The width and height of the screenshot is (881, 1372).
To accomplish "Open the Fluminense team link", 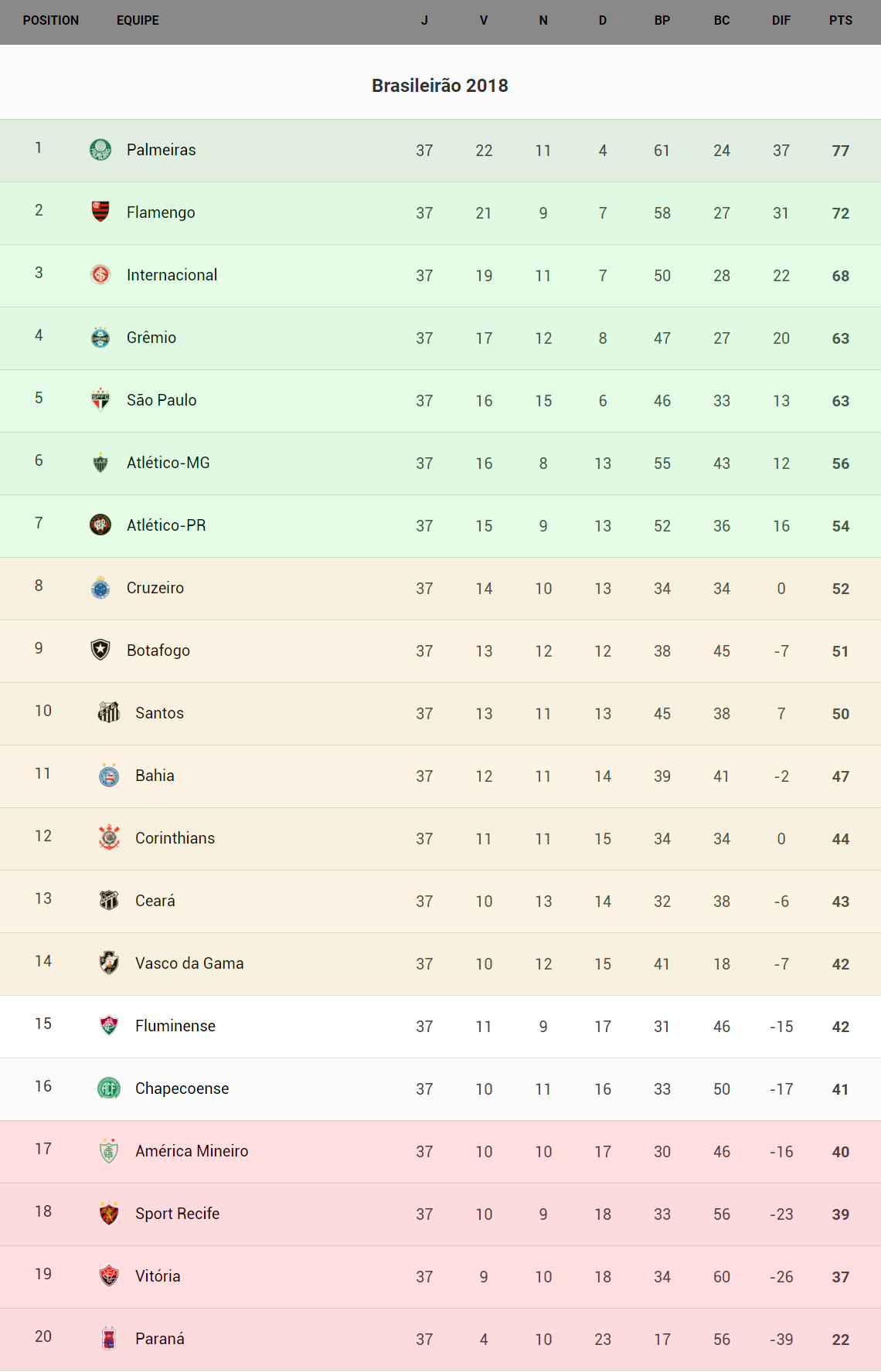I will tap(175, 1026).
